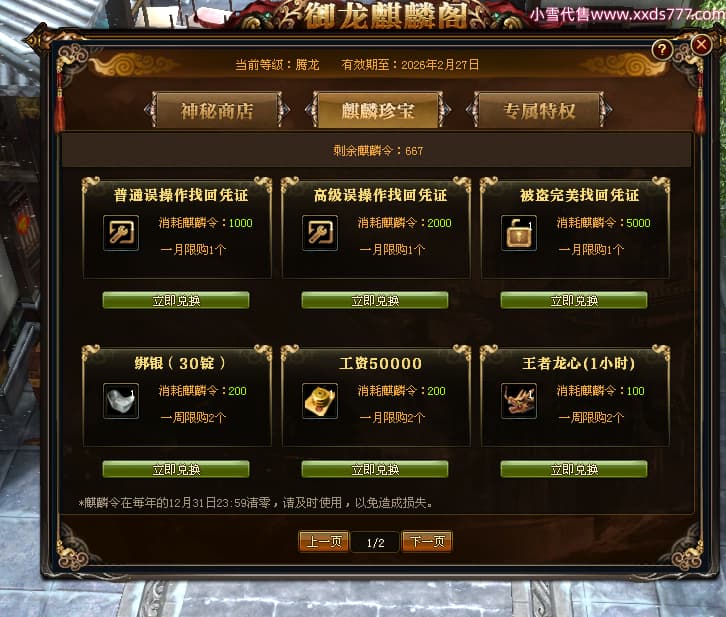
Task: Redeem 王者龙心 with 立即兑换 button
Action: 574,469
